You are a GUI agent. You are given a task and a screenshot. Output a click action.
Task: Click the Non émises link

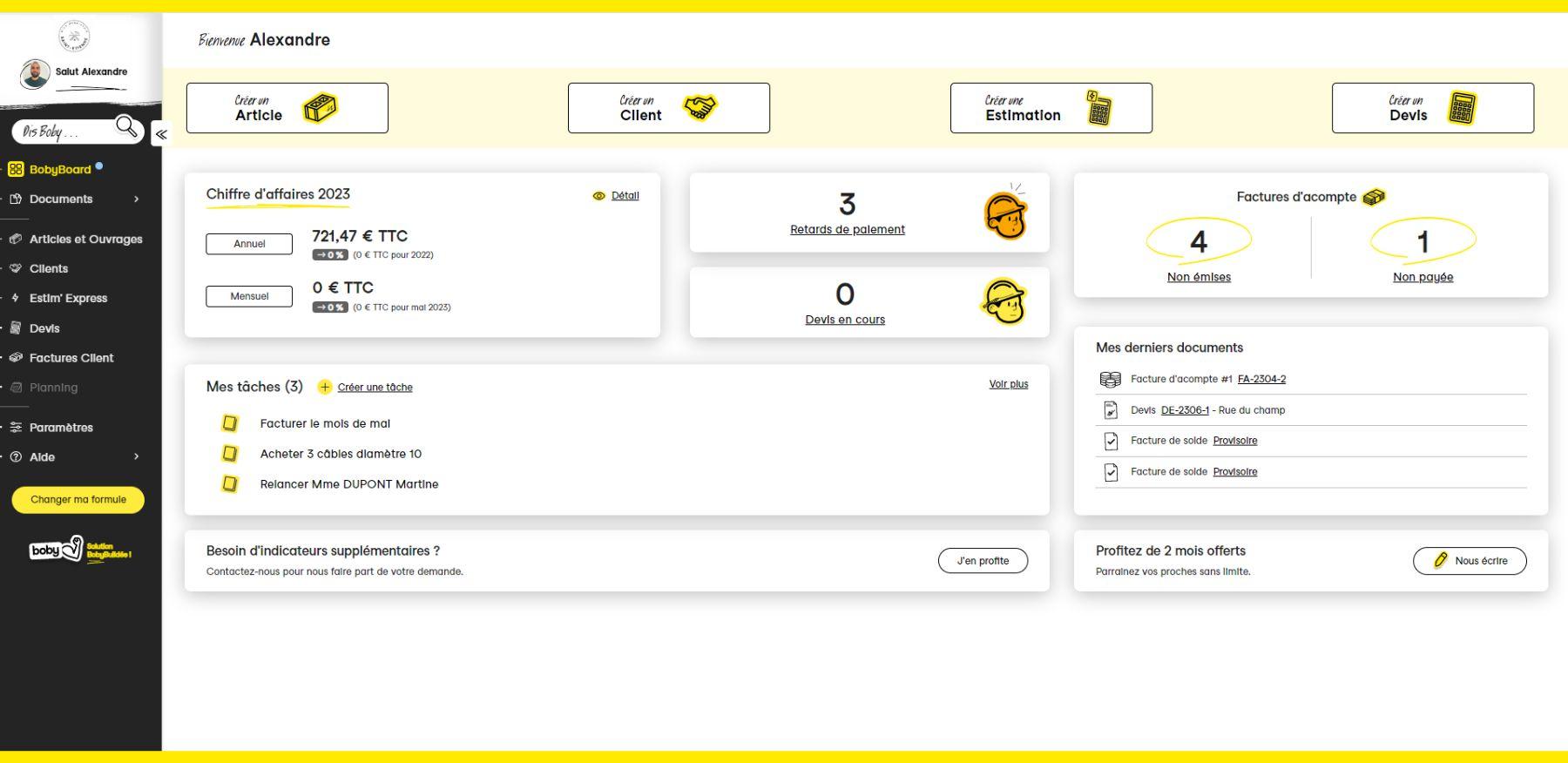[1199, 277]
